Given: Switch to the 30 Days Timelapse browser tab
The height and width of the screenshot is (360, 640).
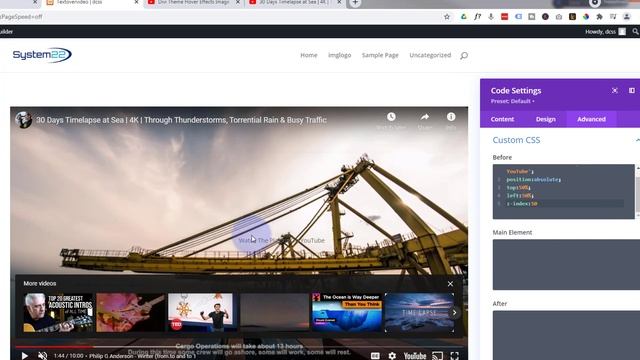Looking at the screenshot, I should (x=295, y=2).
